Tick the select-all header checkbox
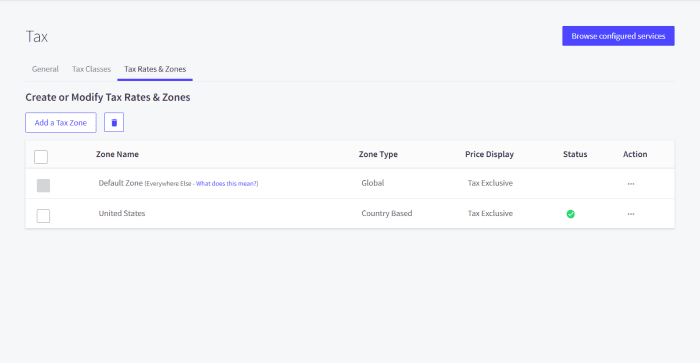The width and height of the screenshot is (700, 363). coord(41,157)
